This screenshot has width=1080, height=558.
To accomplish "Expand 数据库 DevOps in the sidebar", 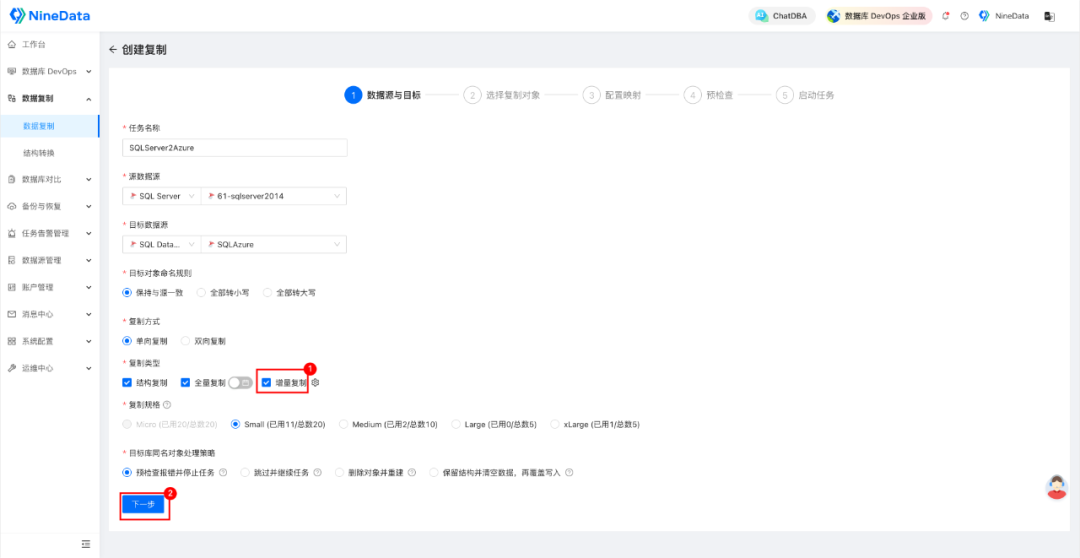I will [x=50, y=72].
